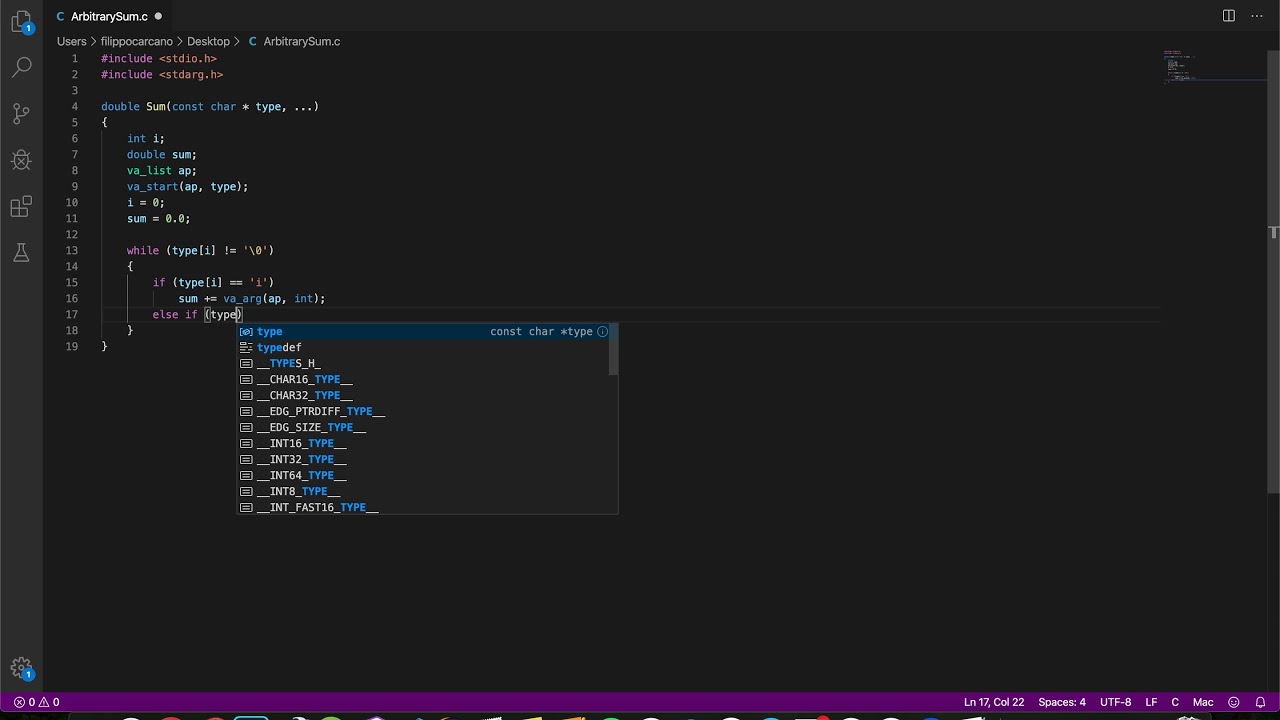Click on 'double sum;' declaration line
The height and width of the screenshot is (720, 1280).
pos(162,154)
